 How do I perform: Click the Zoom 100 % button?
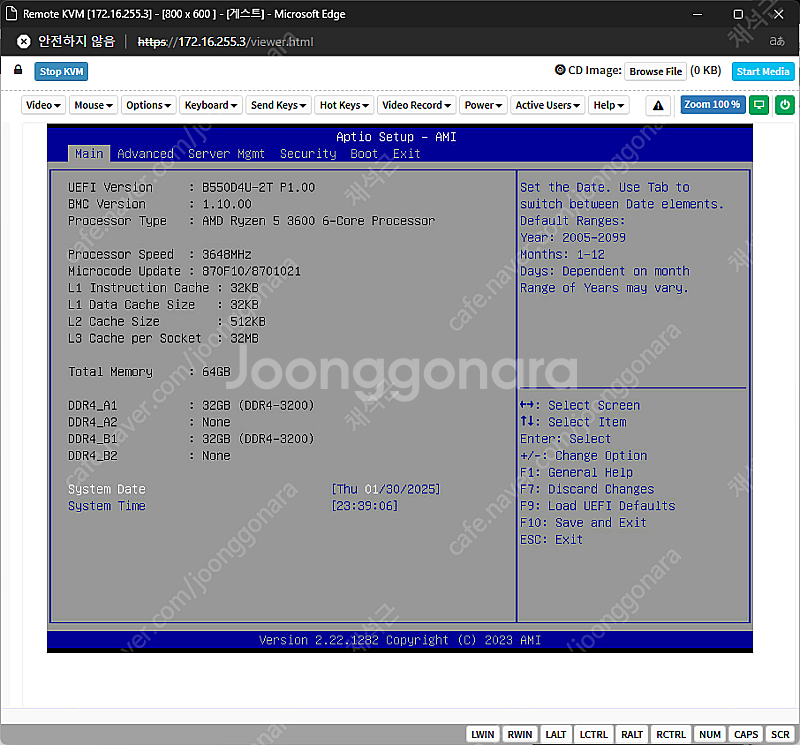point(712,105)
